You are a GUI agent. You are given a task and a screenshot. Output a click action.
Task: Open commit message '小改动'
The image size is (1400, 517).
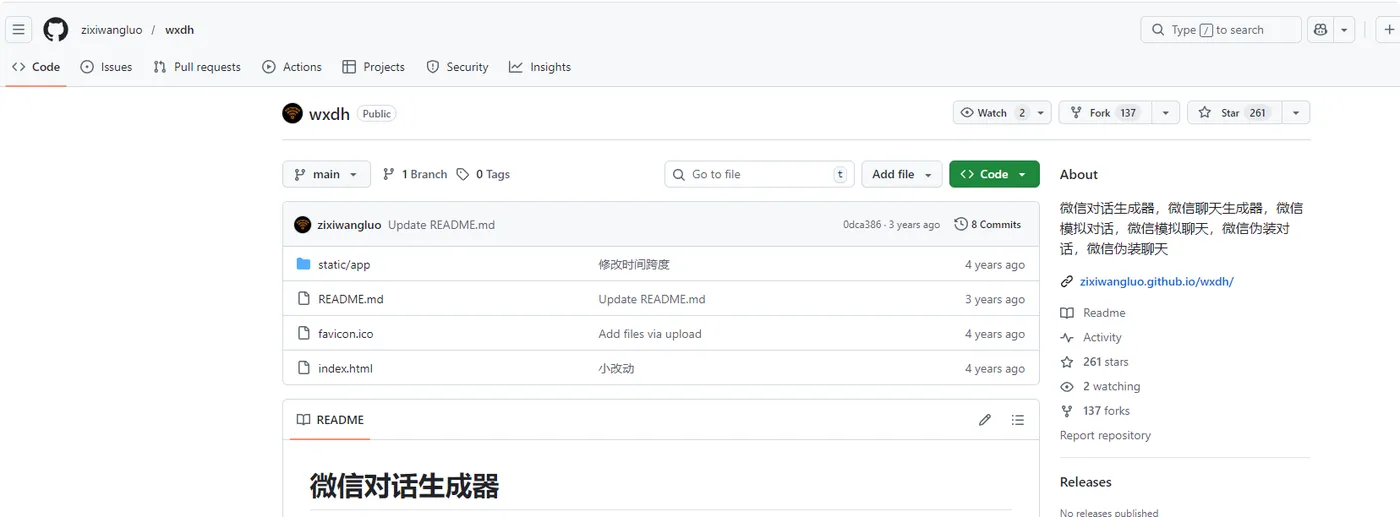pyautogui.click(x=616, y=369)
